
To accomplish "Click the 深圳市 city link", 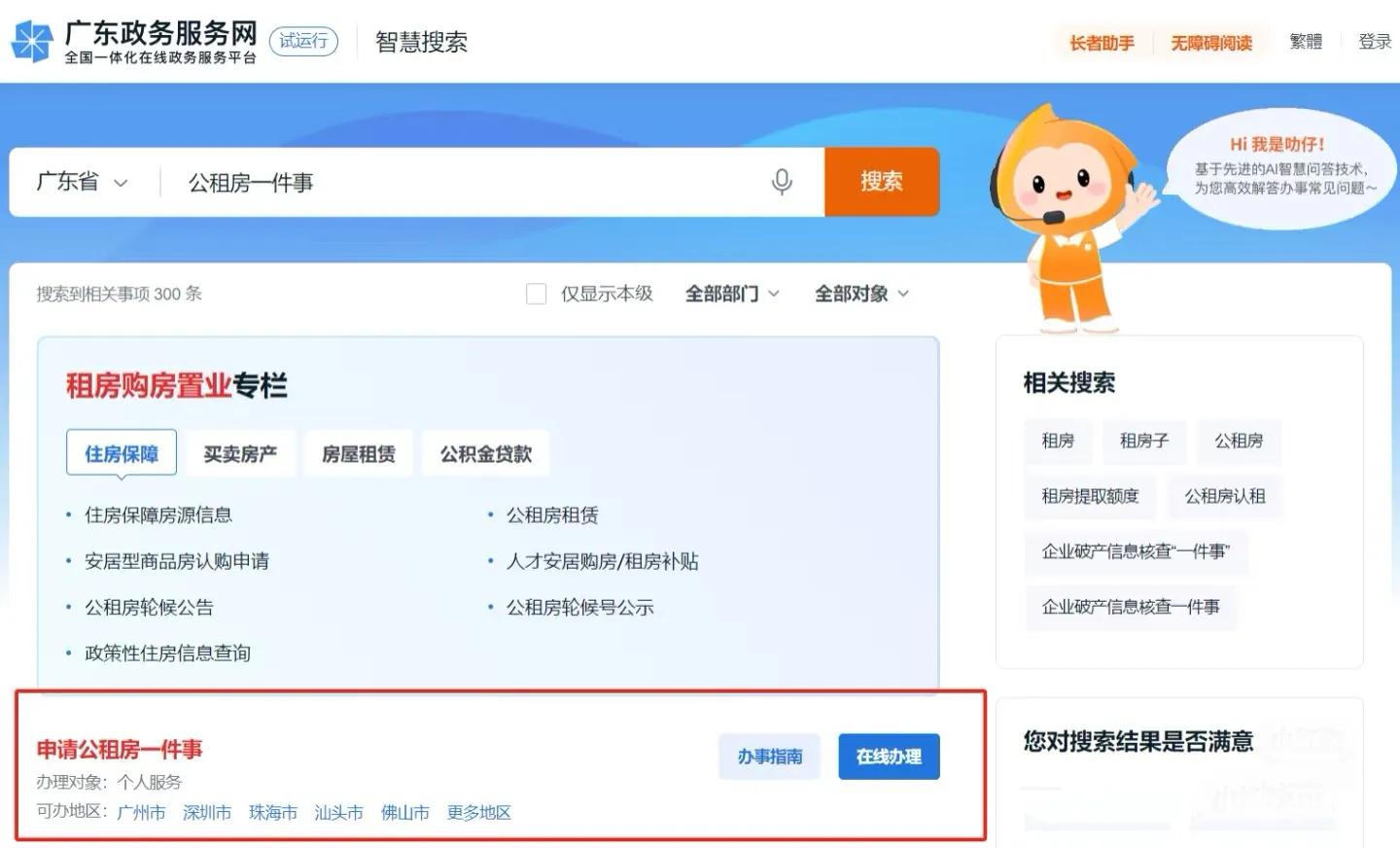I will (x=207, y=813).
